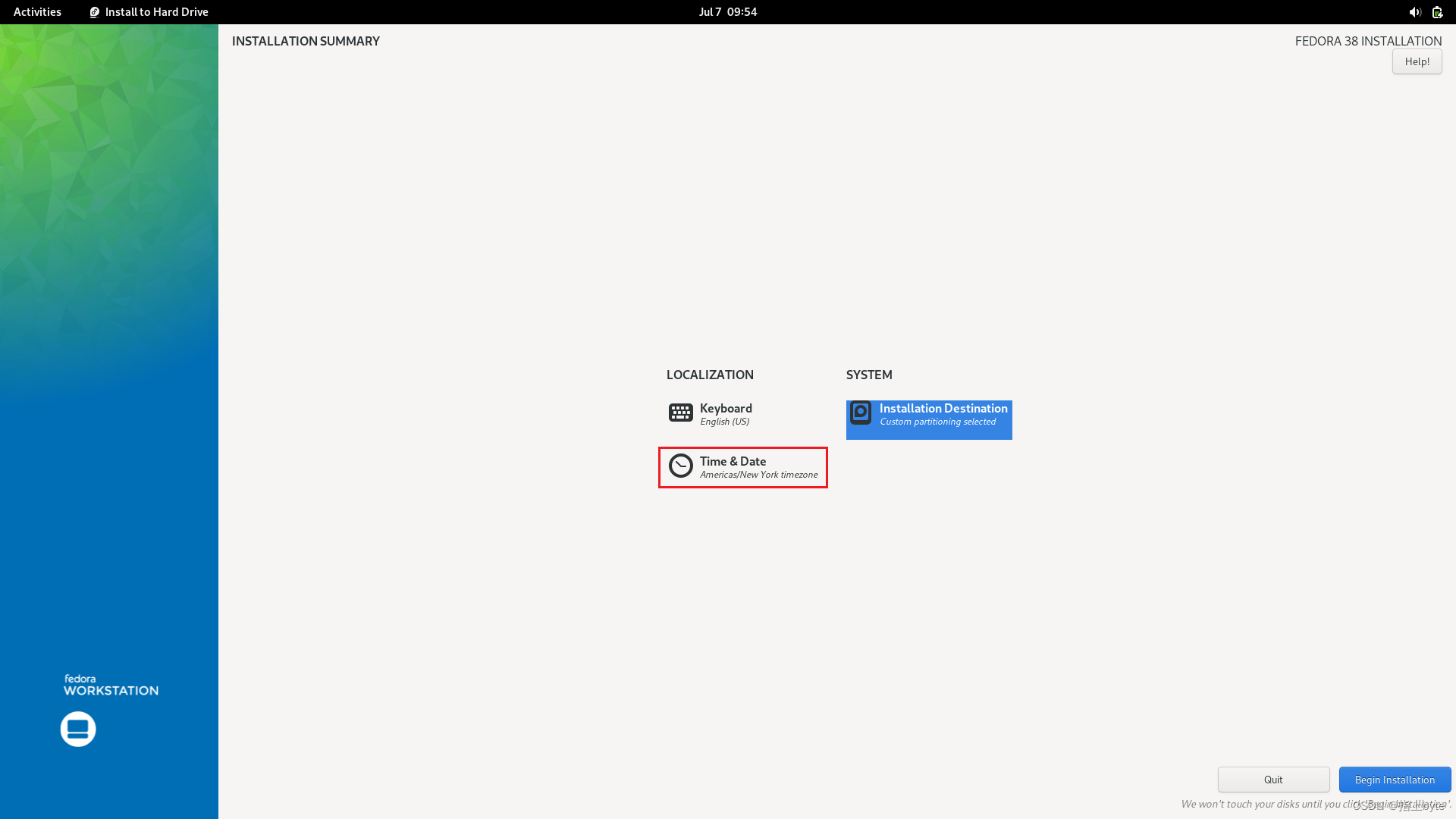
Task: Click the keyboard icon under Localization
Action: [x=680, y=413]
